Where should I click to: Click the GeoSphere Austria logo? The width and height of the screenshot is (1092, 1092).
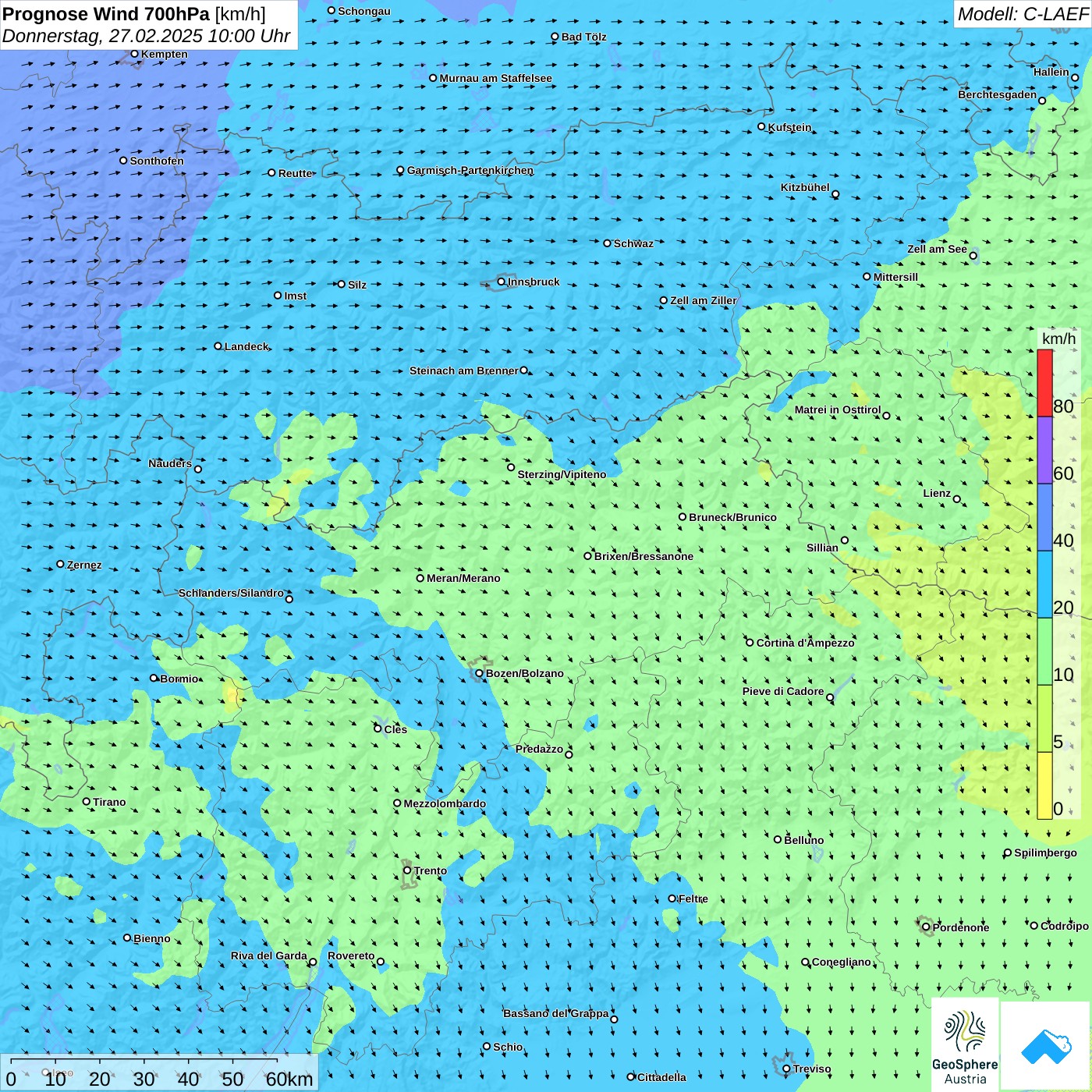[965, 1045]
